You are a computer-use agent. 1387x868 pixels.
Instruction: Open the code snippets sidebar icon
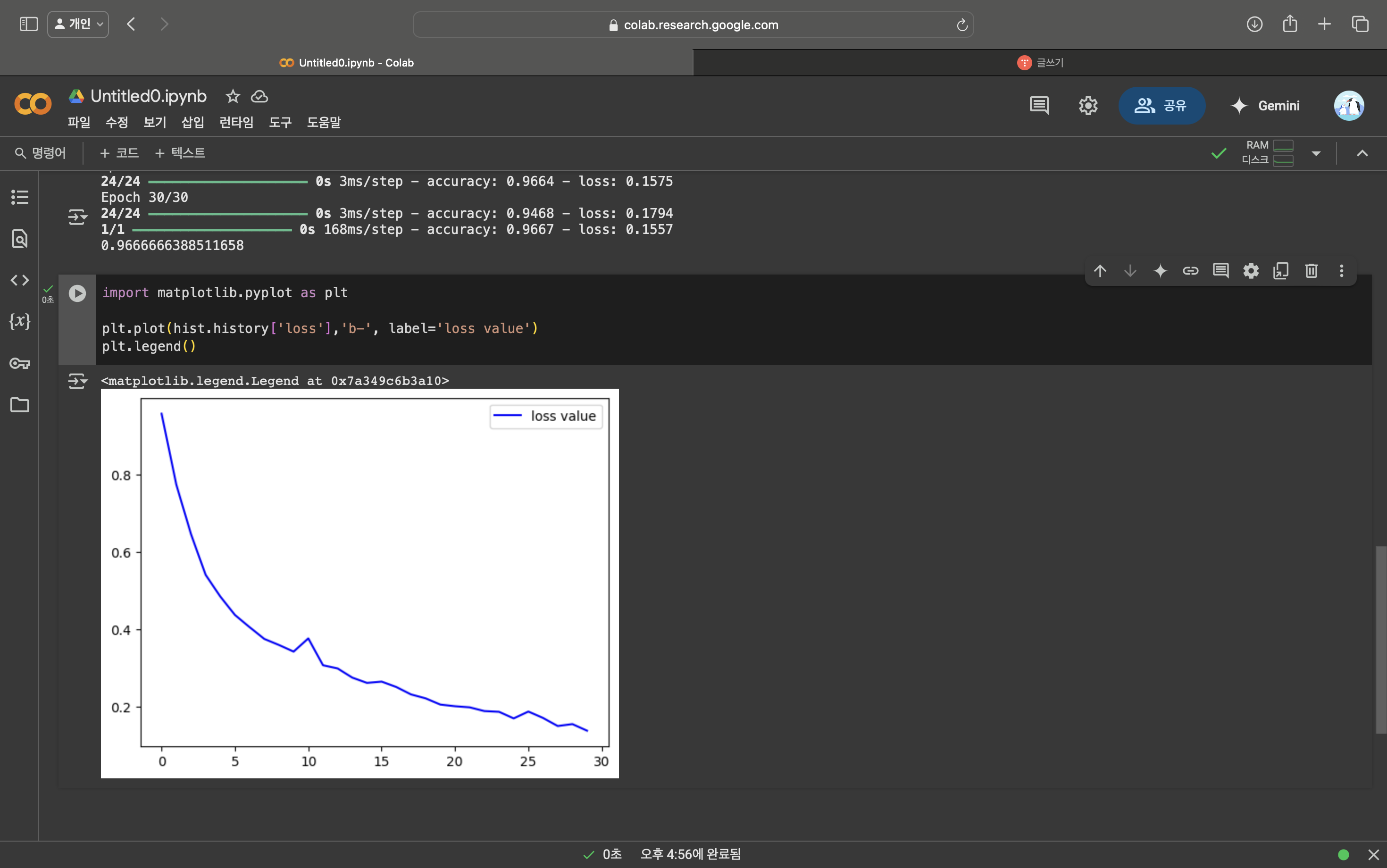coord(19,280)
